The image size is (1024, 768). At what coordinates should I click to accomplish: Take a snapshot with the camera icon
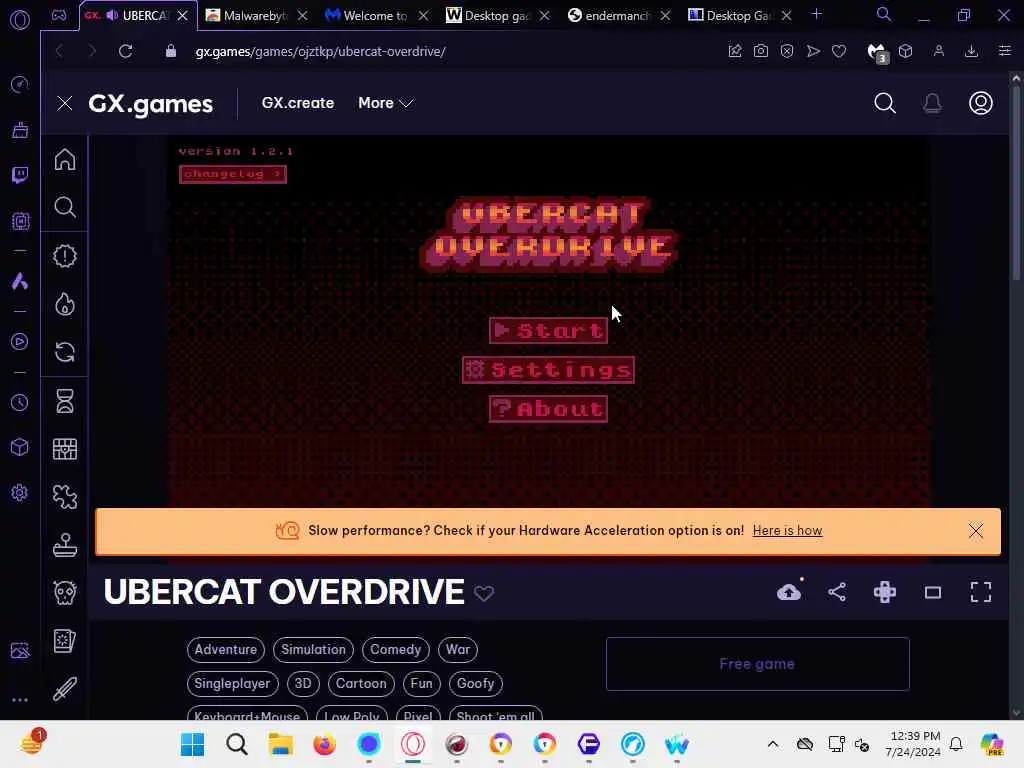coord(761,51)
